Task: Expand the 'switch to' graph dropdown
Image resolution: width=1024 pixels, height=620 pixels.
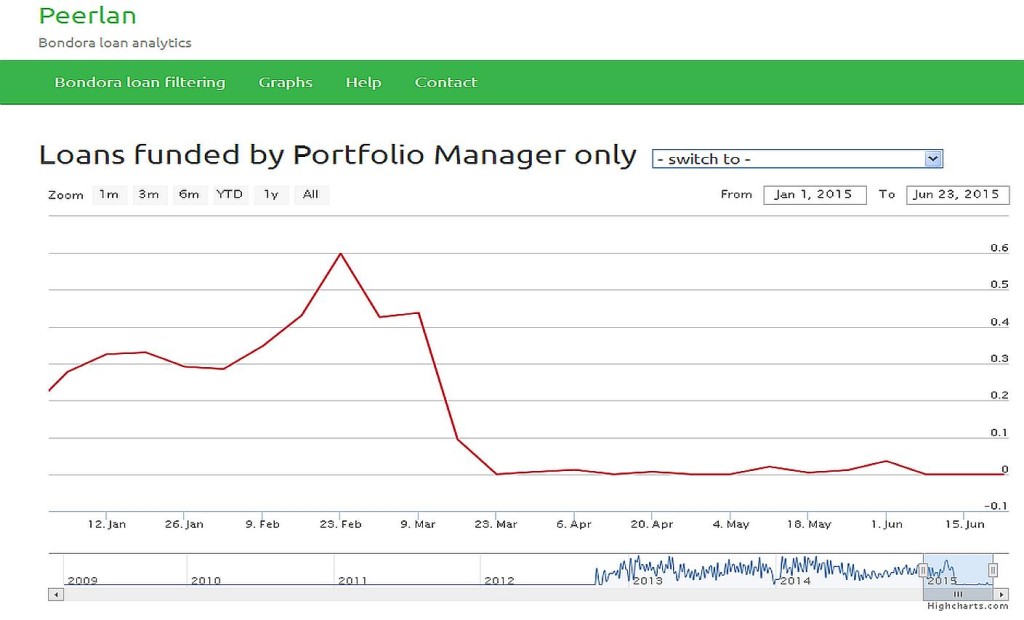Action: [797, 159]
